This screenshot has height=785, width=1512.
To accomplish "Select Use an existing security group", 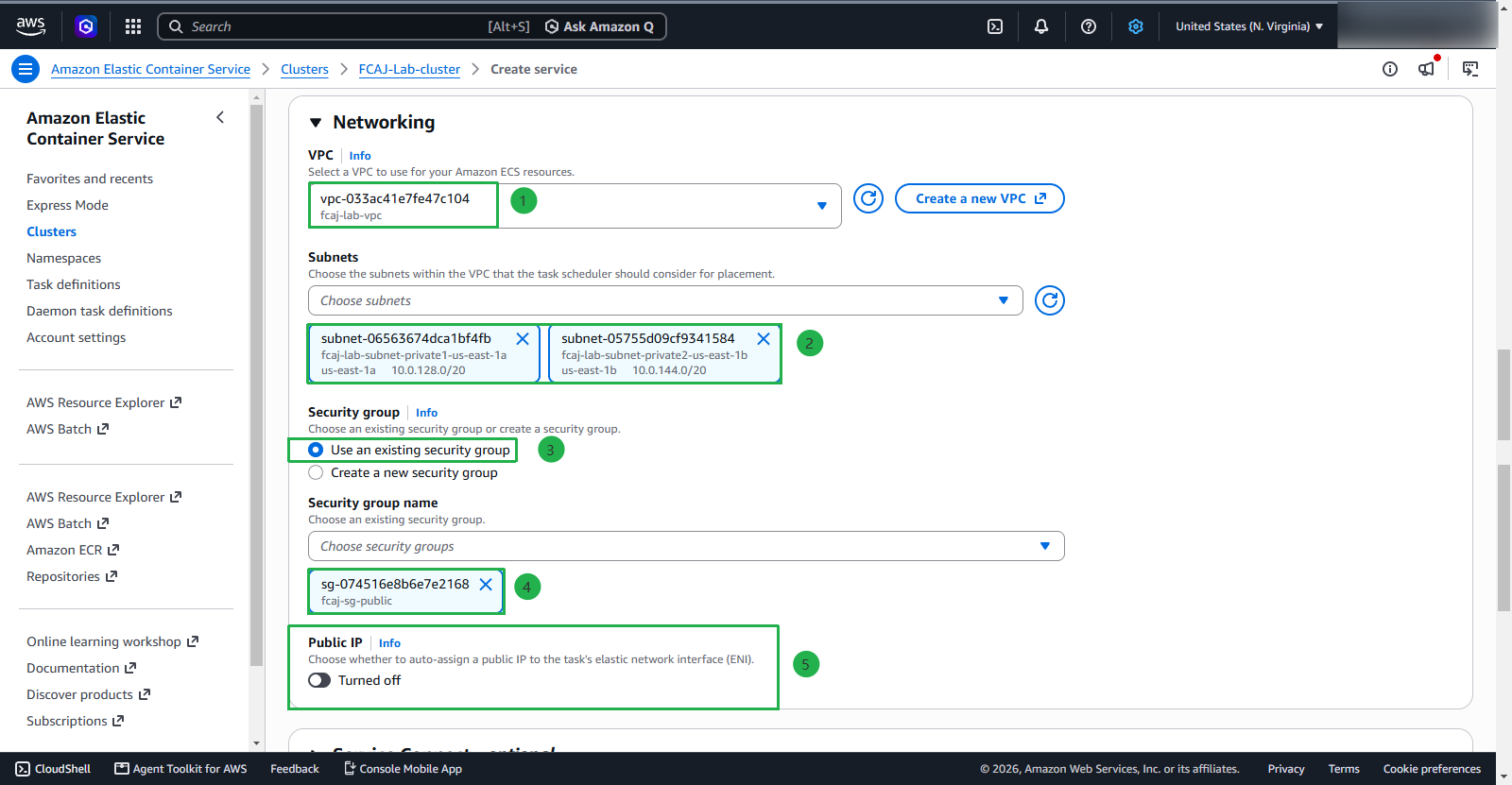I will tap(316, 450).
